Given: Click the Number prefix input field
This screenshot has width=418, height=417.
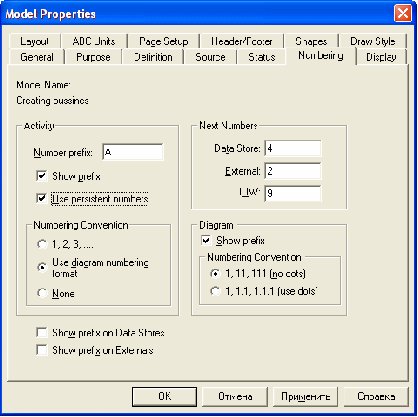Looking at the screenshot, I should [x=133, y=152].
